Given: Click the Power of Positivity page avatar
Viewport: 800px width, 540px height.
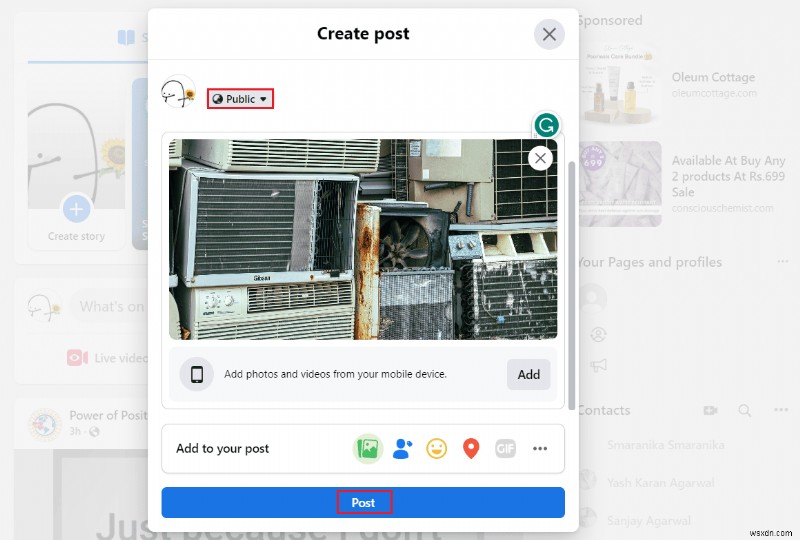Looking at the screenshot, I should (x=44, y=424).
